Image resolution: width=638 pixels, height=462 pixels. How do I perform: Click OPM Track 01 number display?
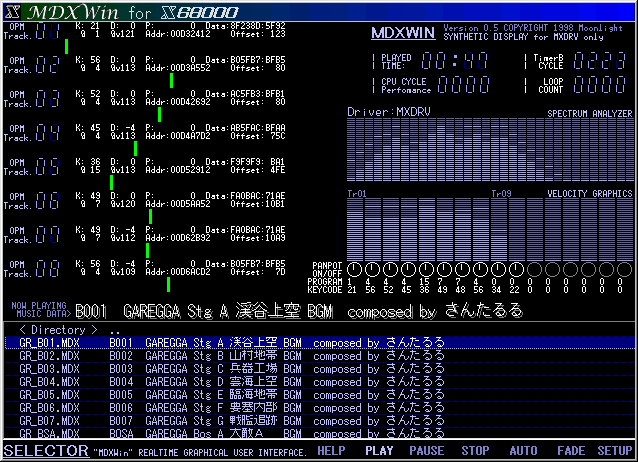48,31
